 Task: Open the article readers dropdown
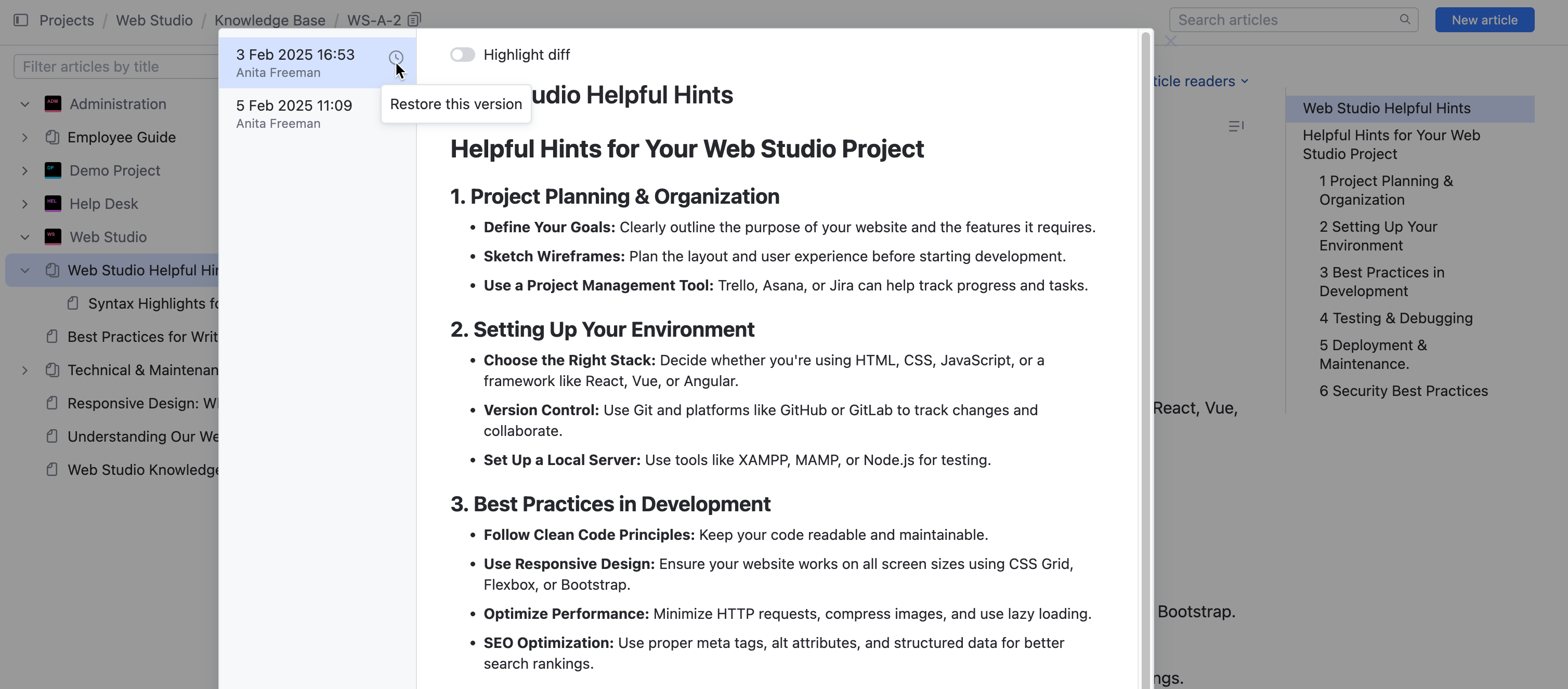(x=1199, y=81)
